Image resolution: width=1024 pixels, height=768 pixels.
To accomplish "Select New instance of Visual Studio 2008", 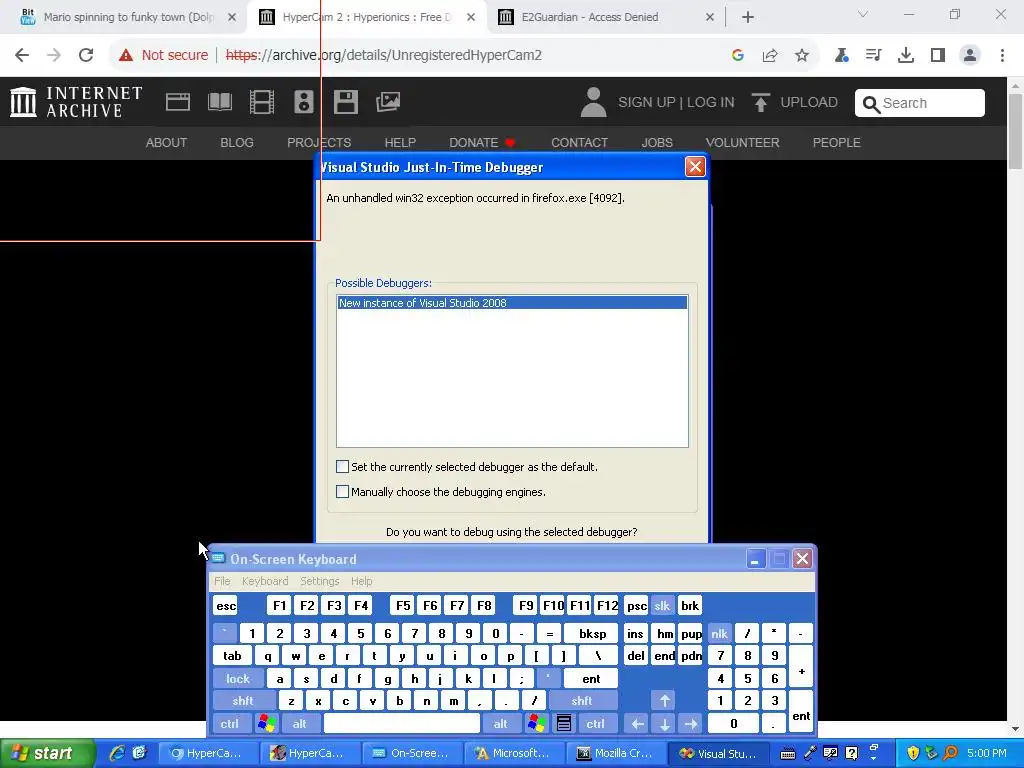I will (512, 302).
